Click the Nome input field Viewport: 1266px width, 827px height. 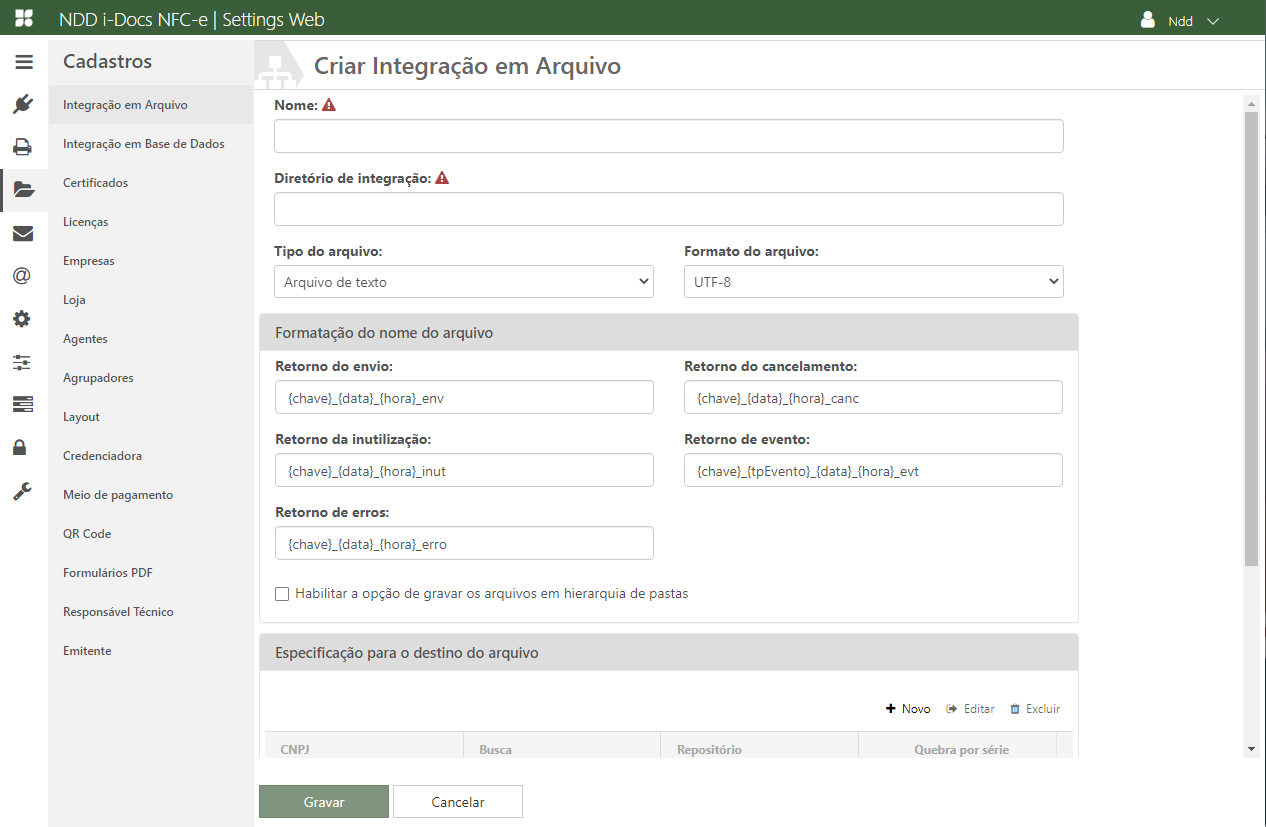(x=668, y=137)
